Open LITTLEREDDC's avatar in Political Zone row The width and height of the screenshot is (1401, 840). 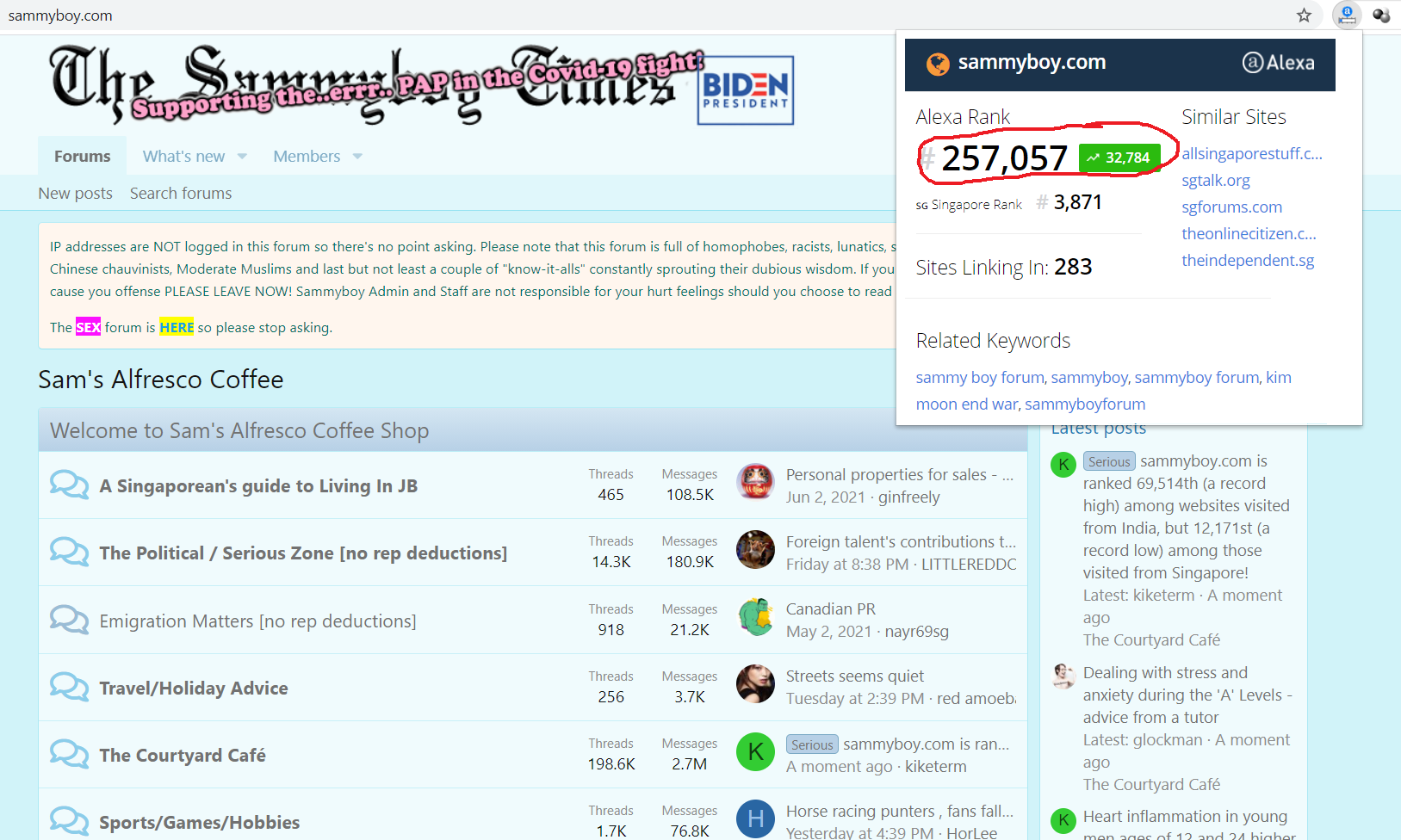(755, 549)
